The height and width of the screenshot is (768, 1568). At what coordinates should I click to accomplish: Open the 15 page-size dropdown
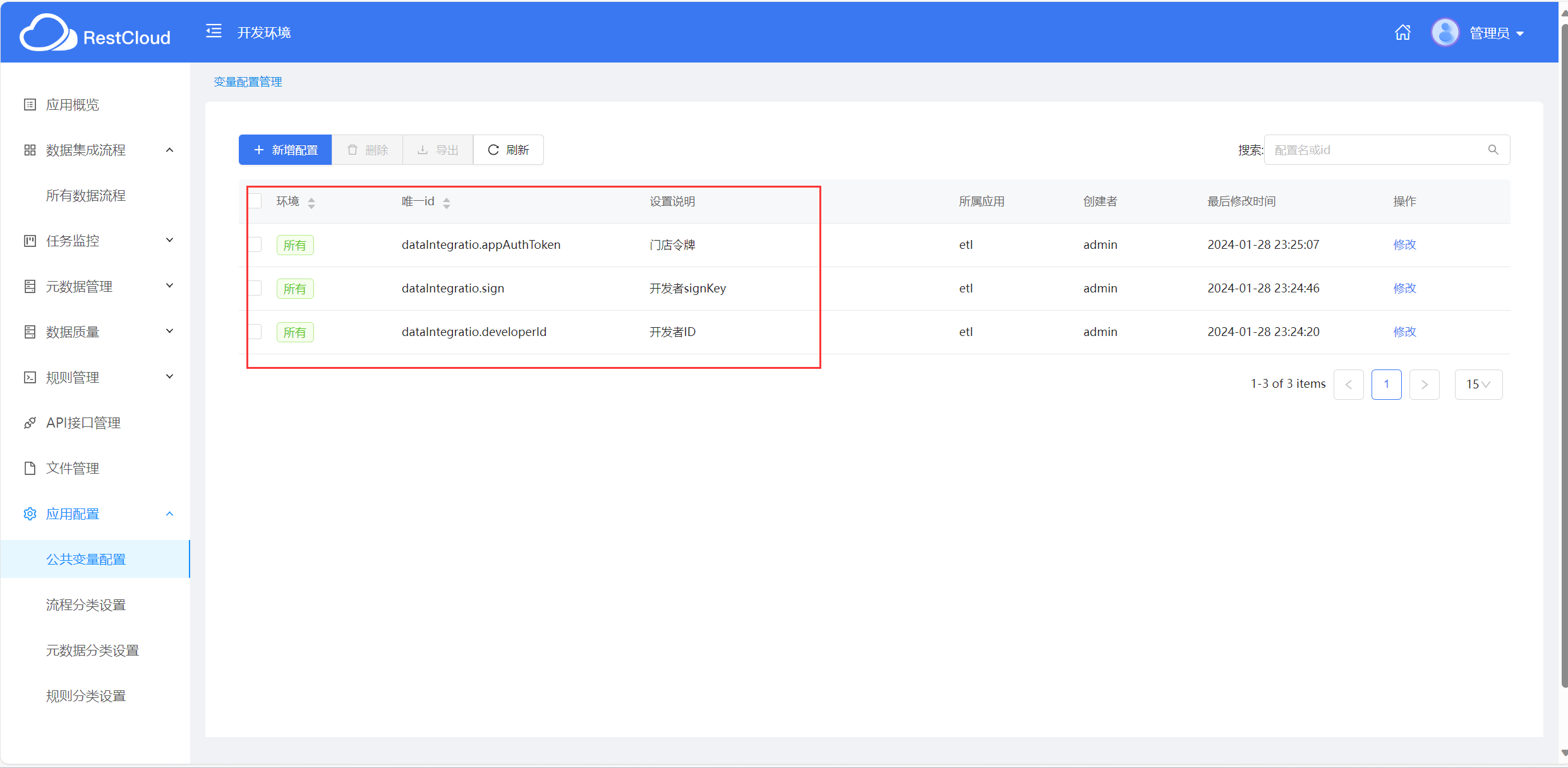pyautogui.click(x=1478, y=384)
